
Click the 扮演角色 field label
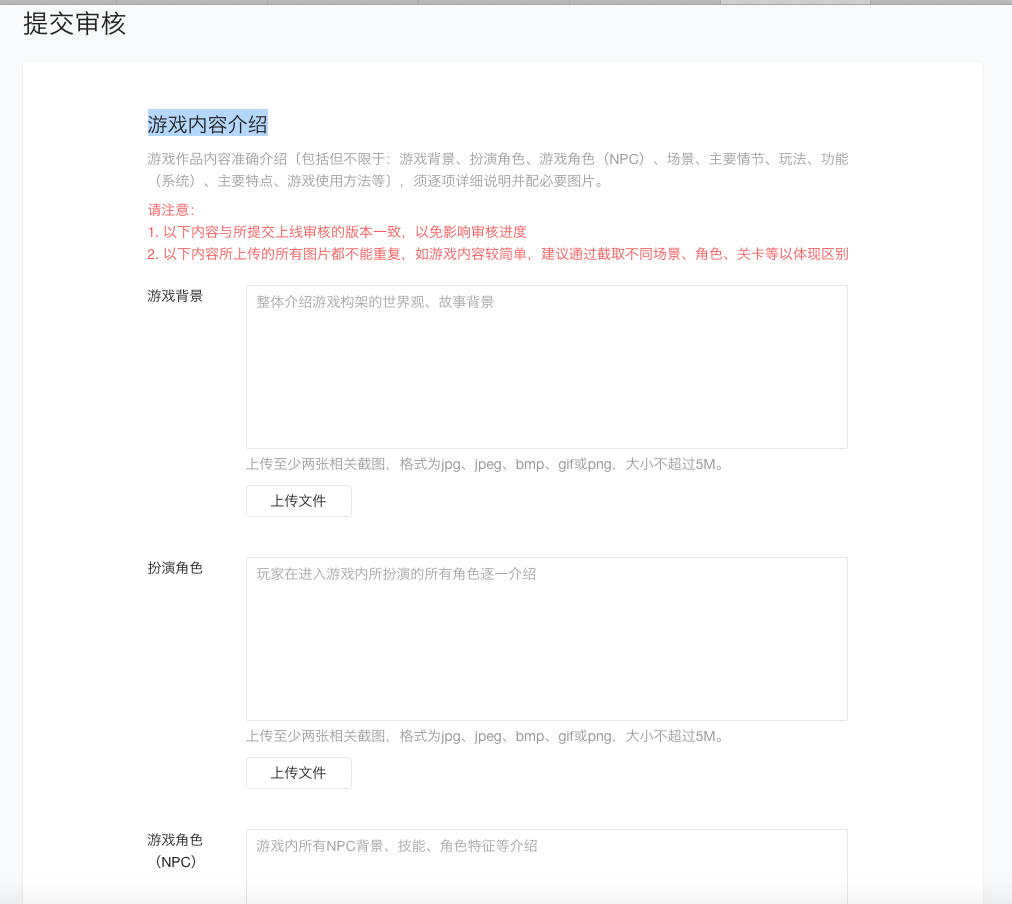pos(175,568)
